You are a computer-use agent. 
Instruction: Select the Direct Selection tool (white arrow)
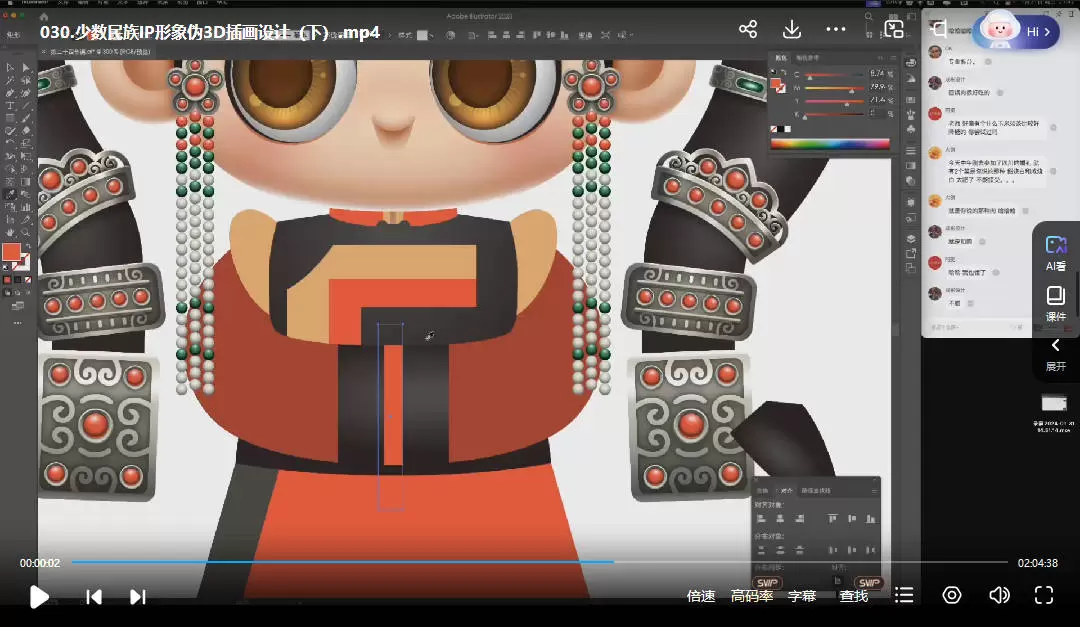[26, 68]
